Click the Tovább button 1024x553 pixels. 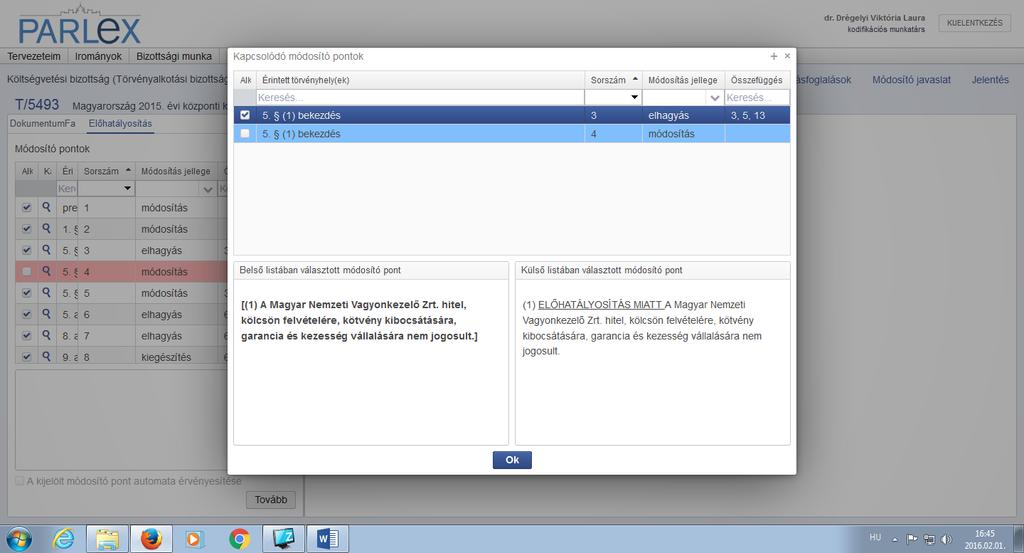(x=271, y=499)
